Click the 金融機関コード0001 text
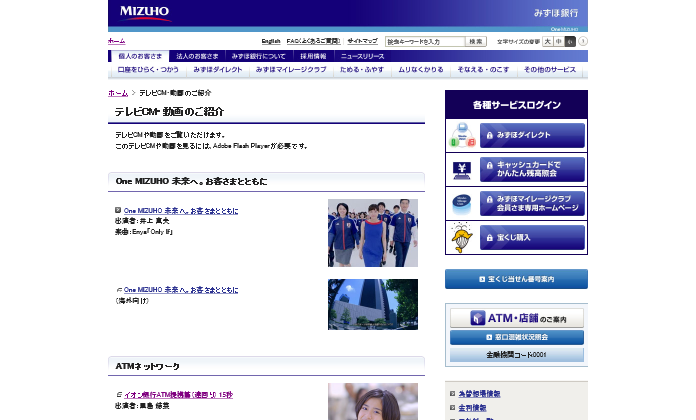This screenshot has height=420, width=696. [517, 355]
